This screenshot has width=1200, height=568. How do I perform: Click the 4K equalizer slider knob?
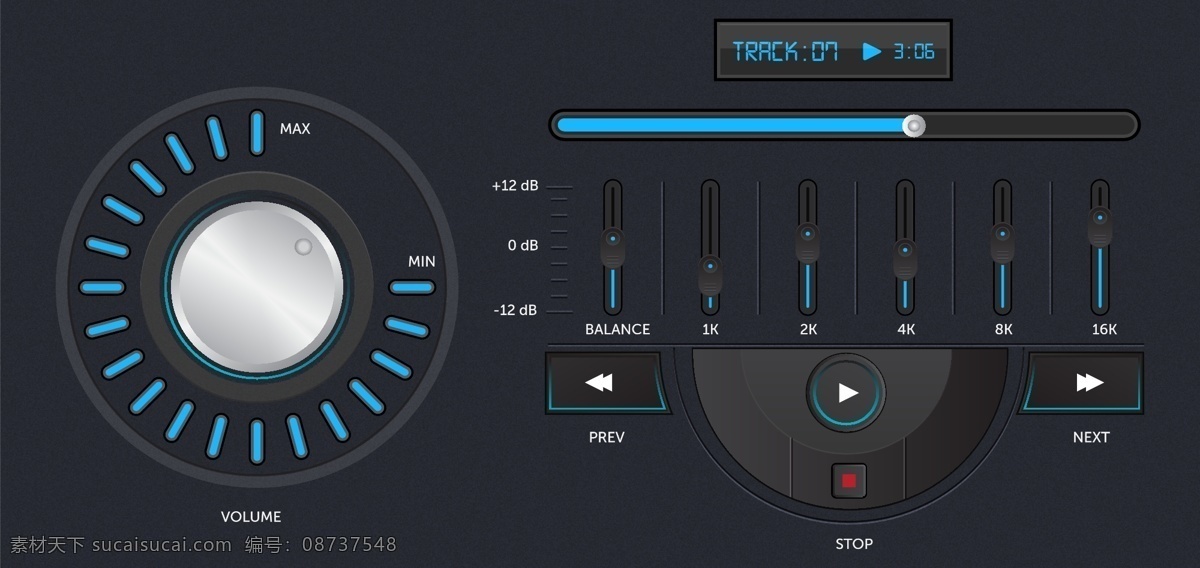[x=905, y=259]
